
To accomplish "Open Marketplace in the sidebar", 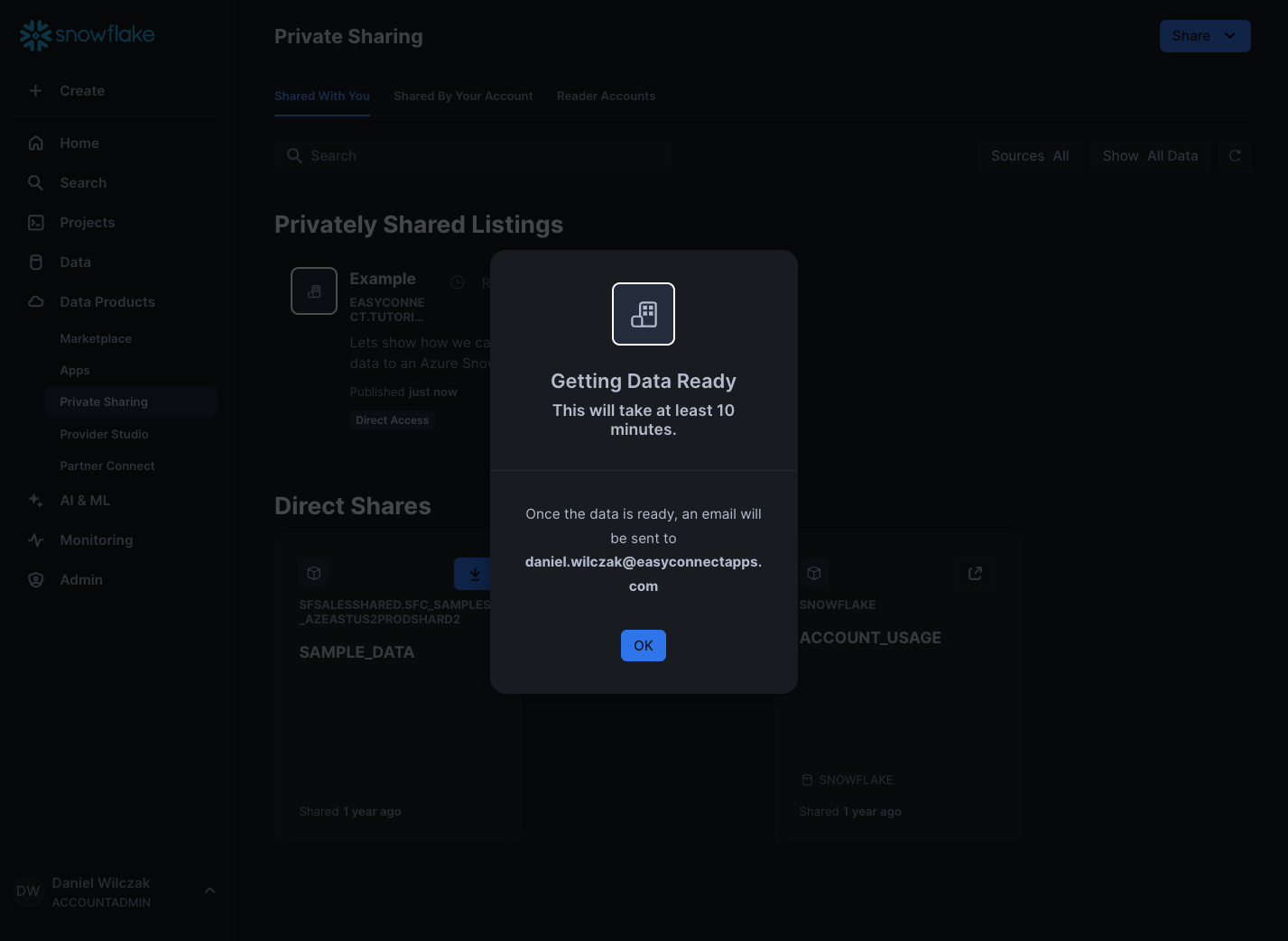I will [x=96, y=339].
